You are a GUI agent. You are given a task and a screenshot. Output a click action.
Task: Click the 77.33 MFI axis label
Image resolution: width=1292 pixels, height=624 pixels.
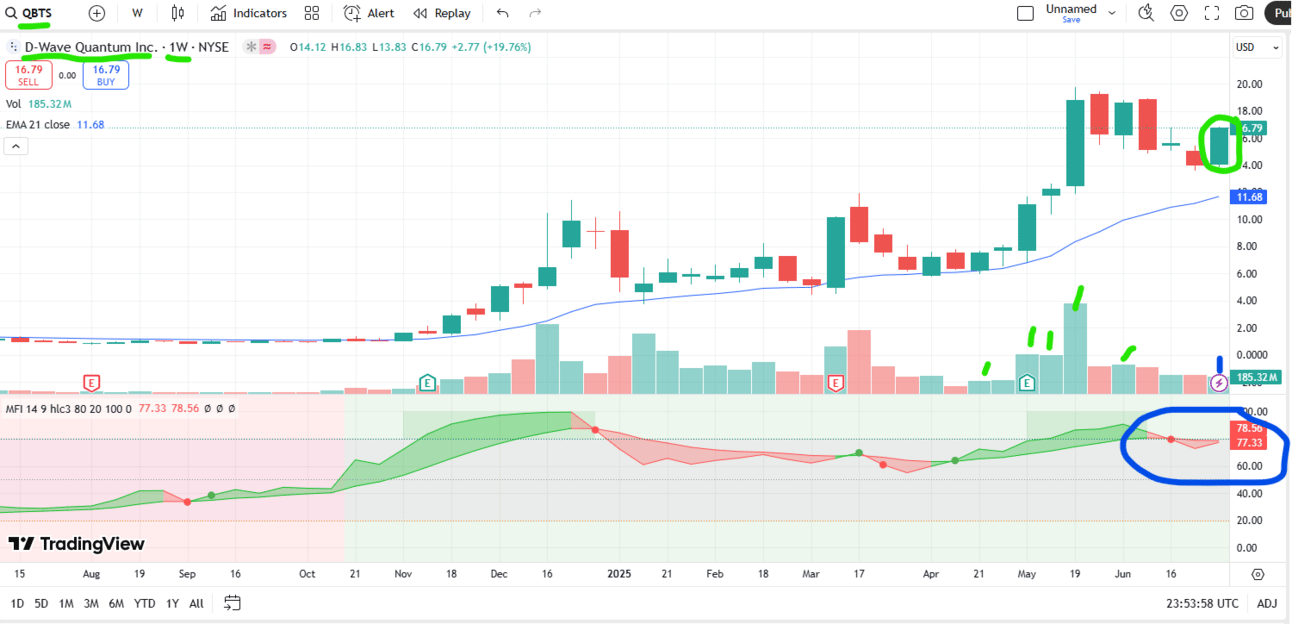click(1250, 441)
